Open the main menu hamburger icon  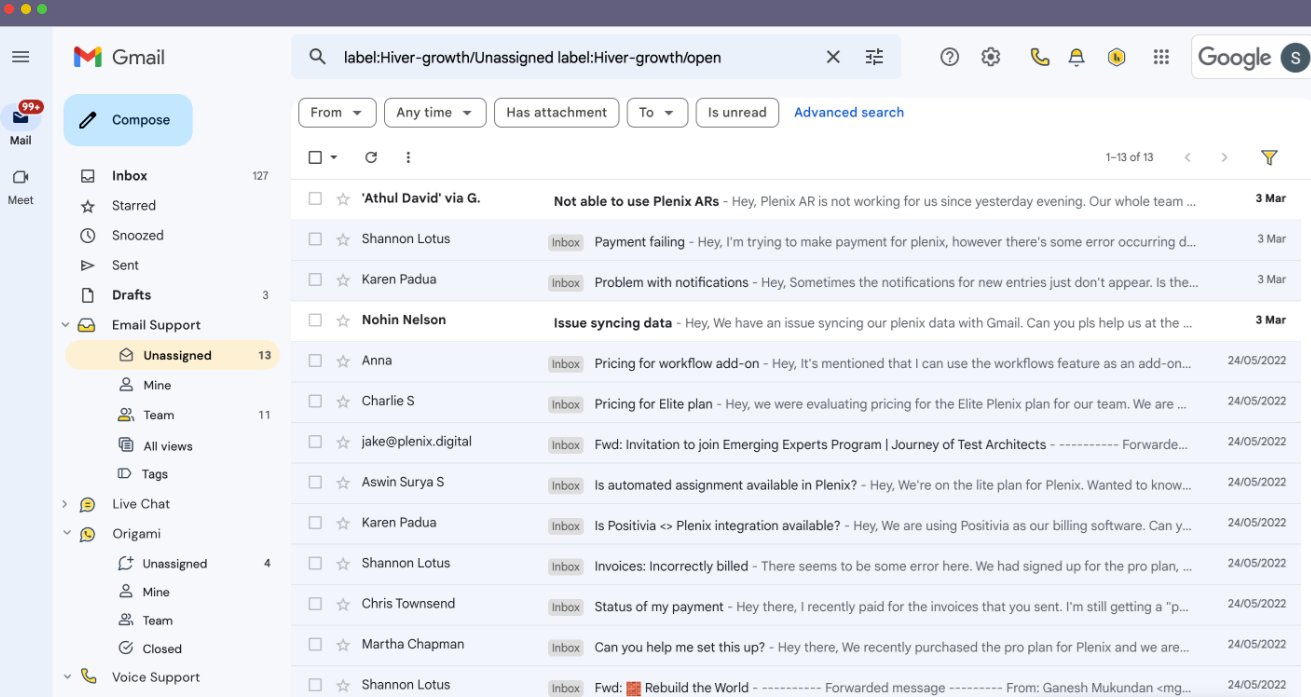(x=20, y=57)
